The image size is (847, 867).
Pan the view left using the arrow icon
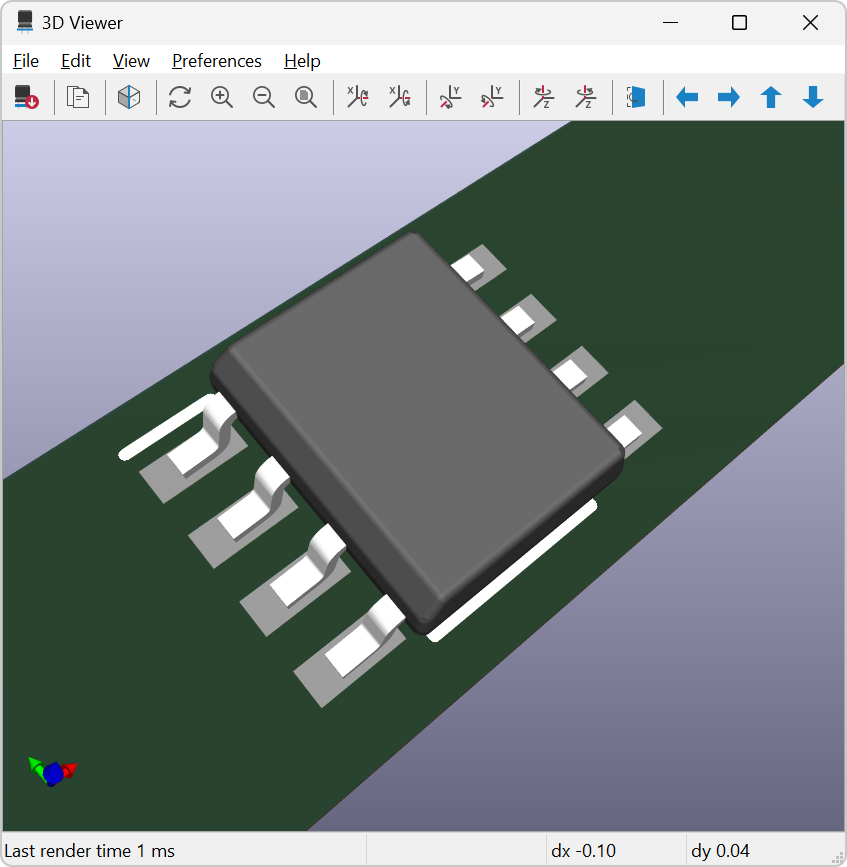coord(687,97)
